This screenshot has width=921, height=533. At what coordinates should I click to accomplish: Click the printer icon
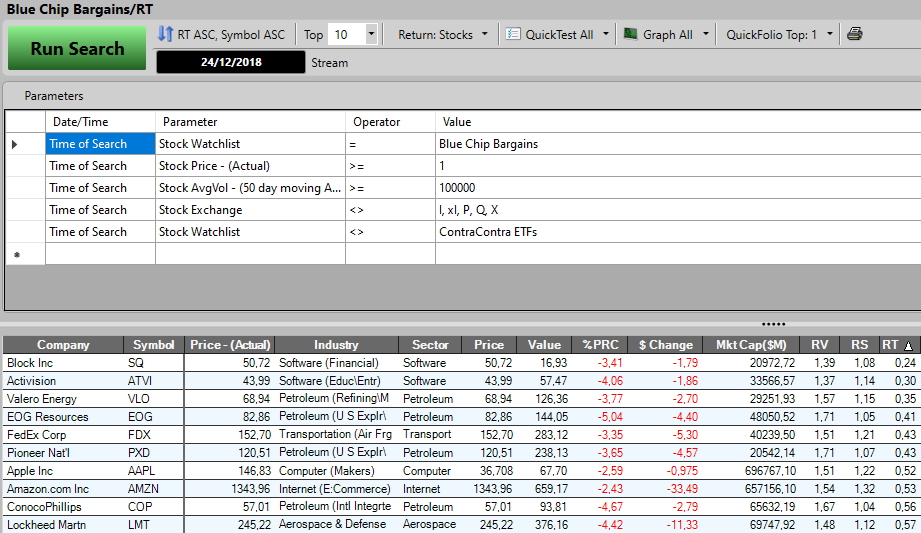pos(855,33)
